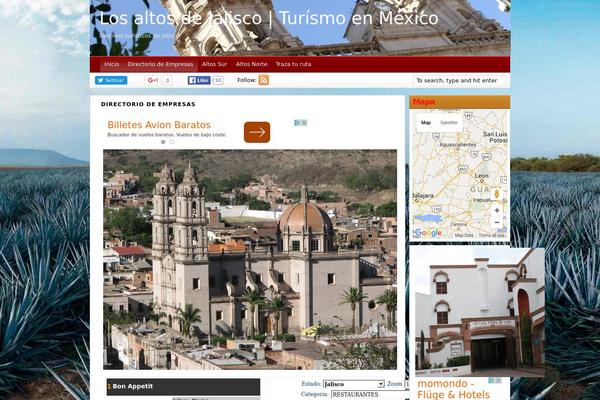This screenshot has width=600, height=400.
Task: Open the Billetes Avion Baratos ad link
Action: (159, 125)
